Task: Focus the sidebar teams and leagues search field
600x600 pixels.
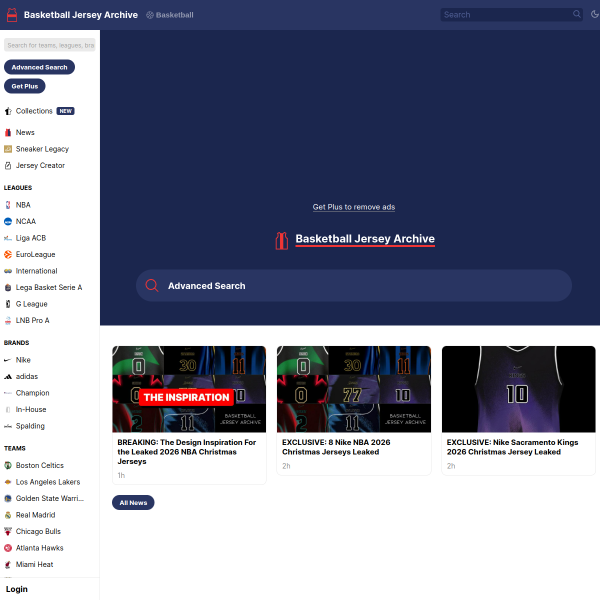Action: pyautogui.click(x=50, y=45)
